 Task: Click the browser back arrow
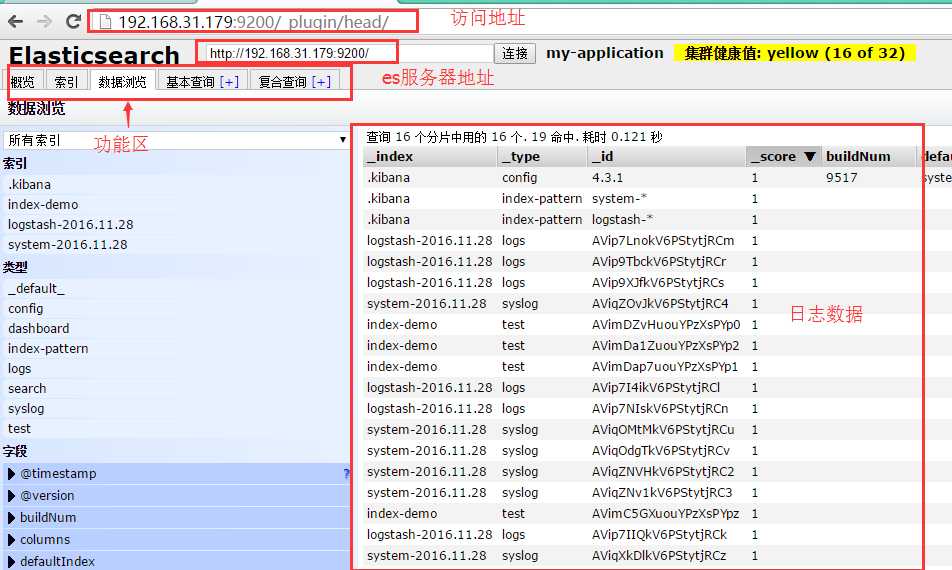pos(16,22)
